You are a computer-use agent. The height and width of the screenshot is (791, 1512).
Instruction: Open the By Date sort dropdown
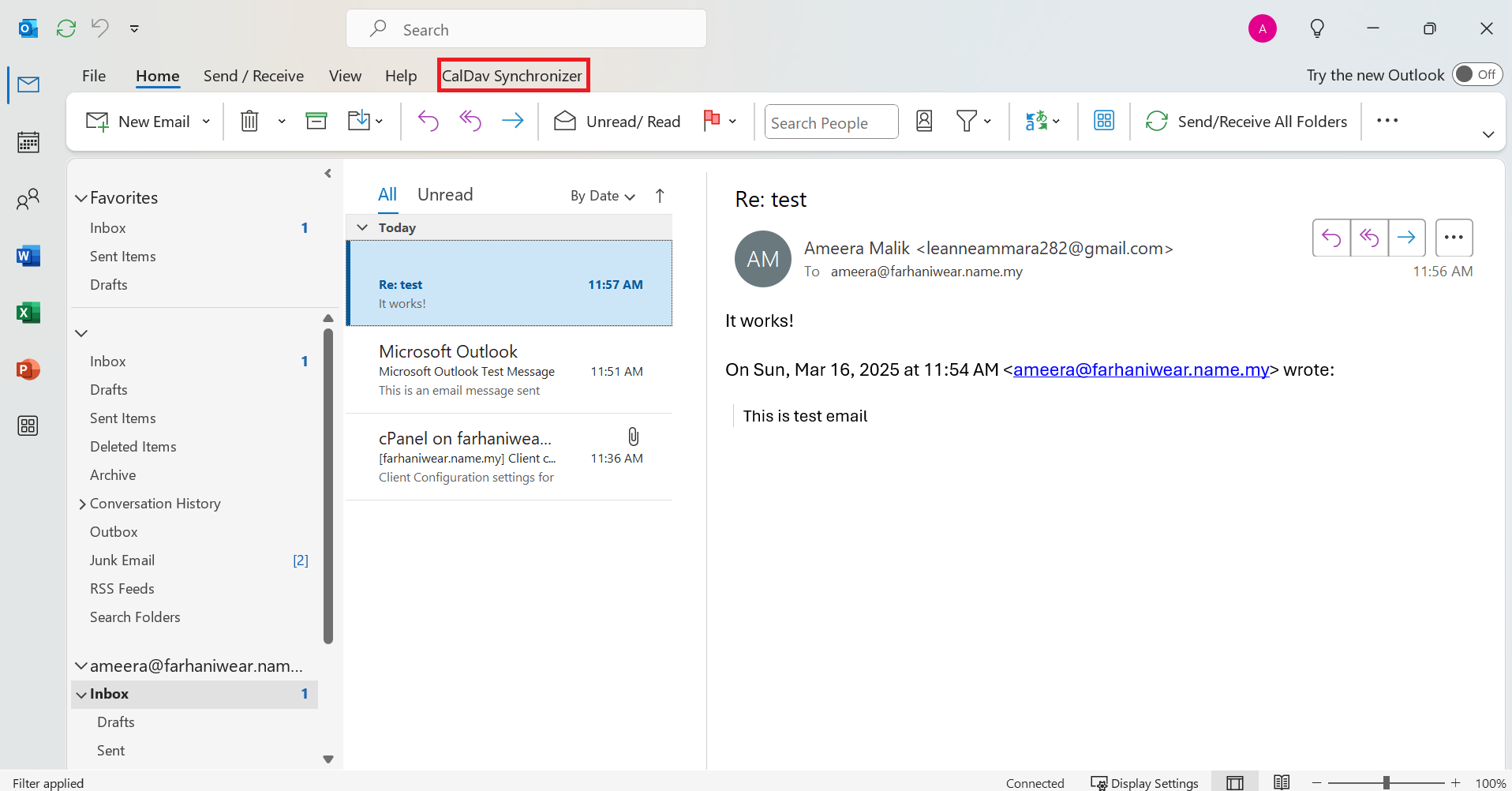(x=602, y=196)
